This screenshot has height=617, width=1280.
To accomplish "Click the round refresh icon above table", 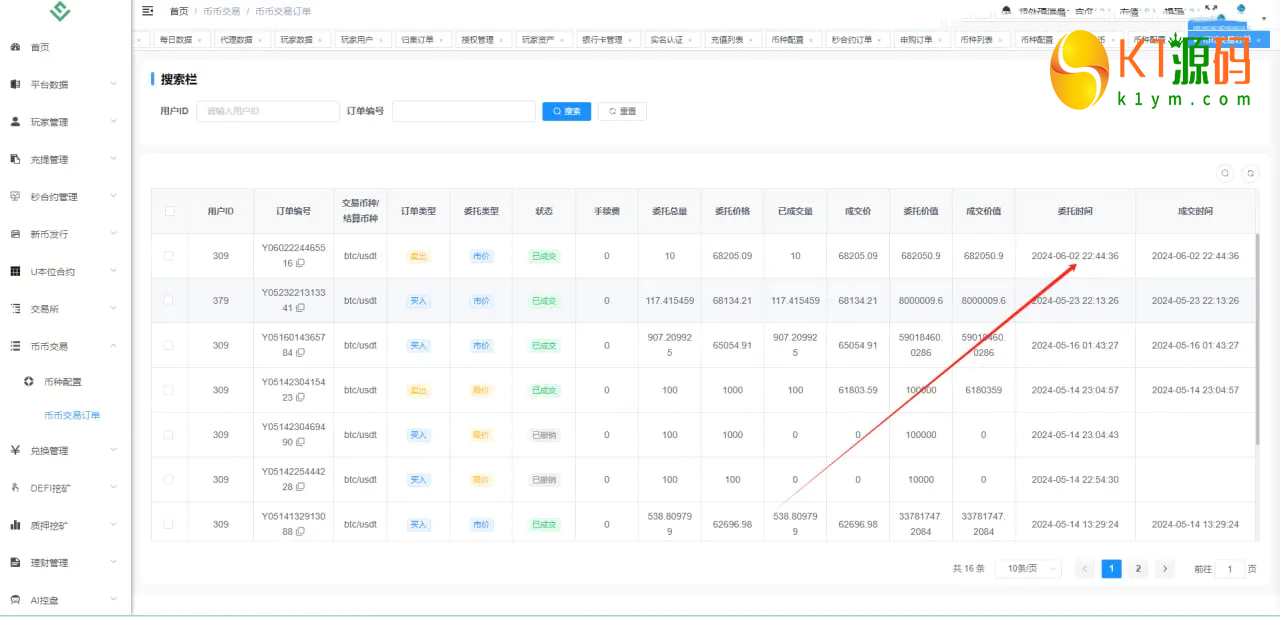I will point(1249,173).
